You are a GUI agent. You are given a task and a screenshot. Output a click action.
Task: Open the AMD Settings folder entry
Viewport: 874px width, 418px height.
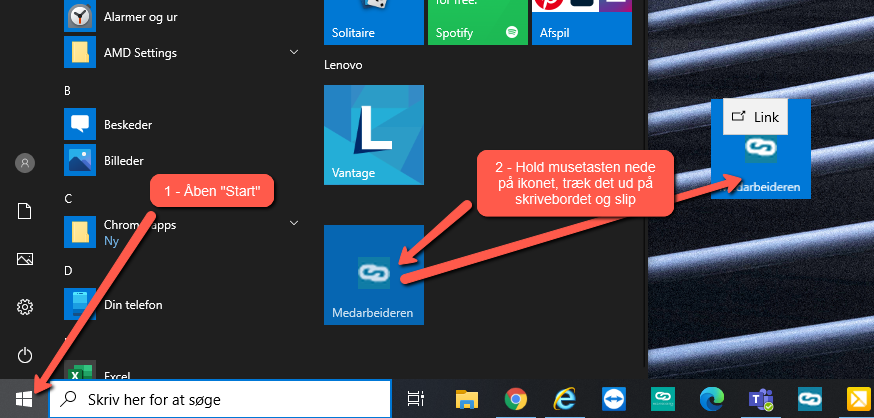tap(184, 52)
